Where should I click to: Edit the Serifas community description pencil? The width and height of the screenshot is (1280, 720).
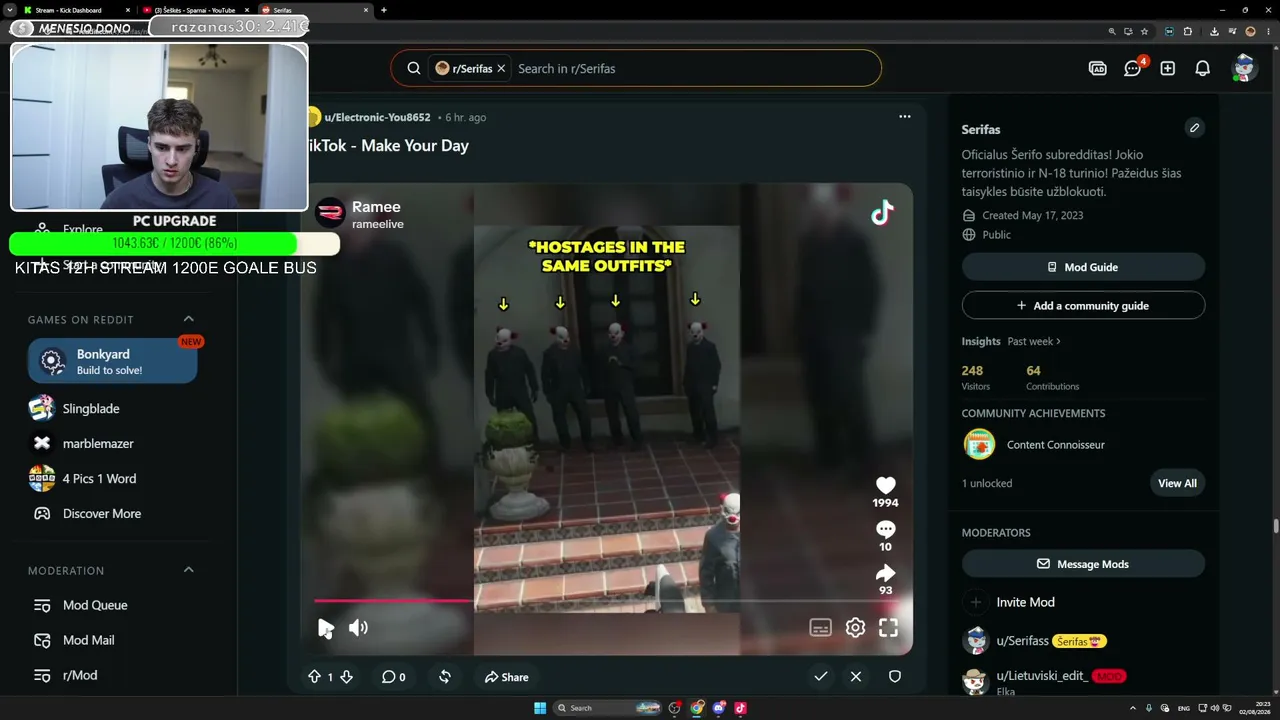(1194, 128)
